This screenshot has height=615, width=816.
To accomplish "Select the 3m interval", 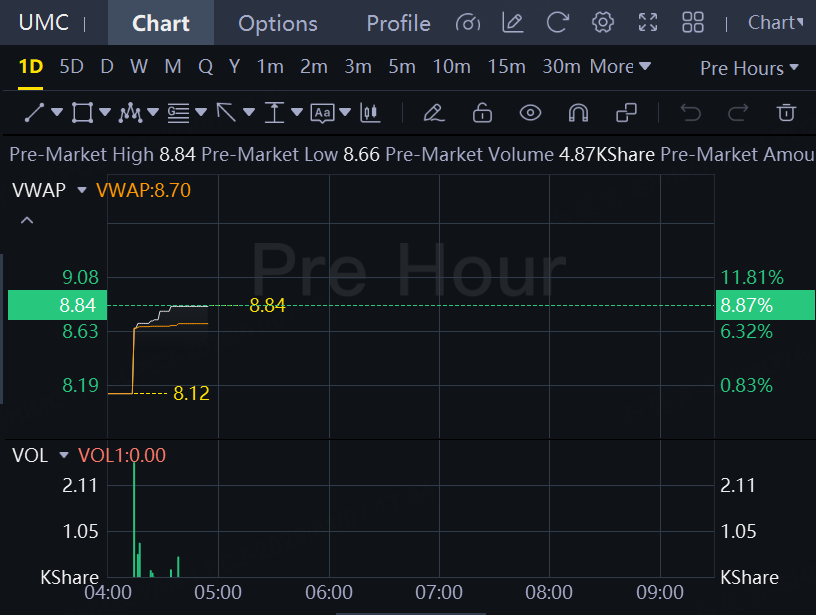I will point(358,67).
